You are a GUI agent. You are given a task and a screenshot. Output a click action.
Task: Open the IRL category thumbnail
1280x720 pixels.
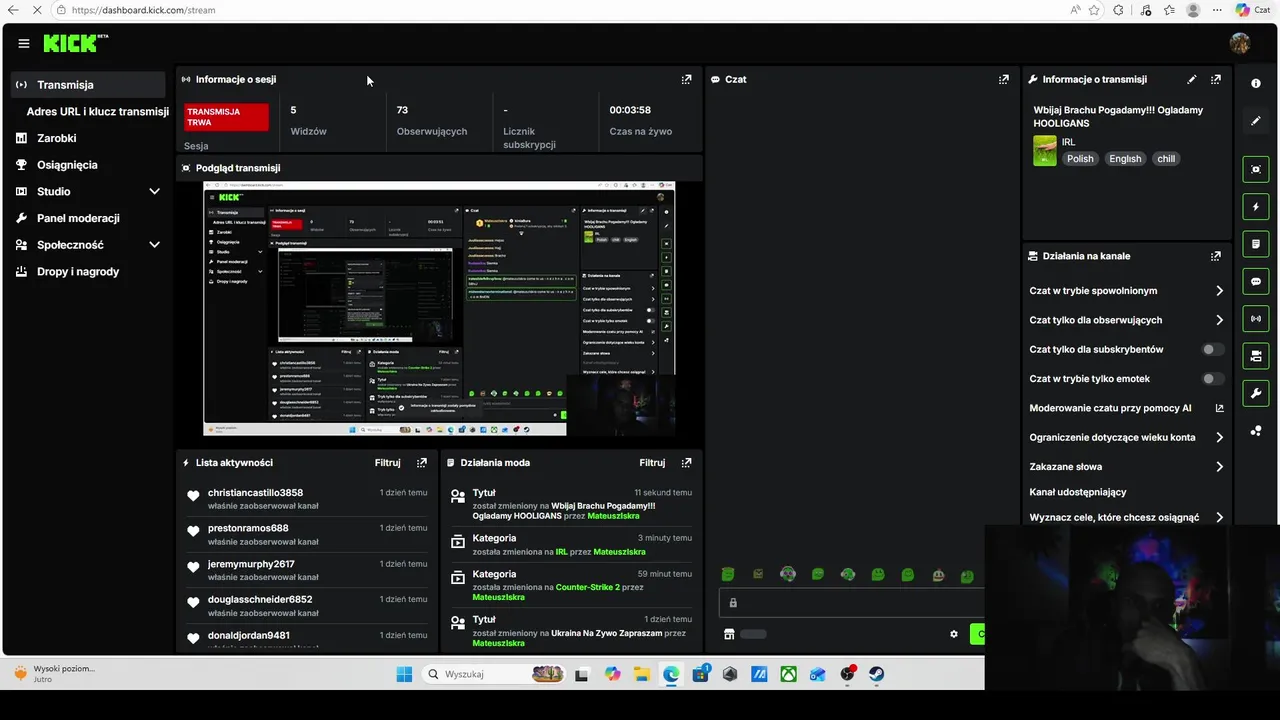(1044, 150)
